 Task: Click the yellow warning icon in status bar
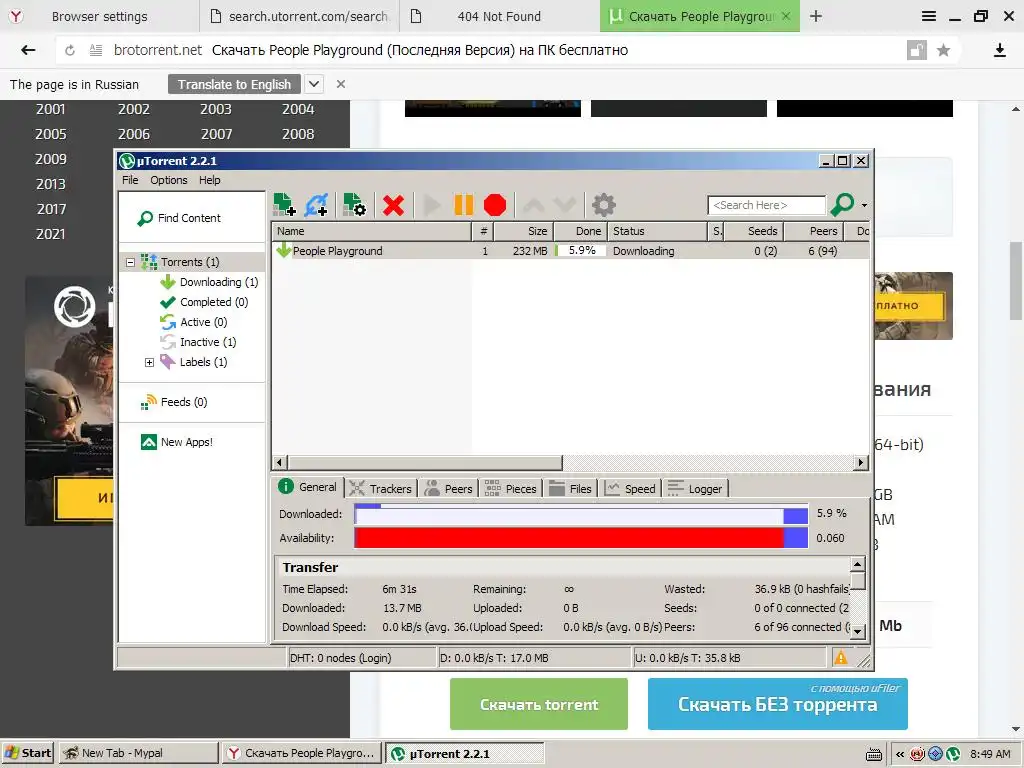tap(840, 658)
